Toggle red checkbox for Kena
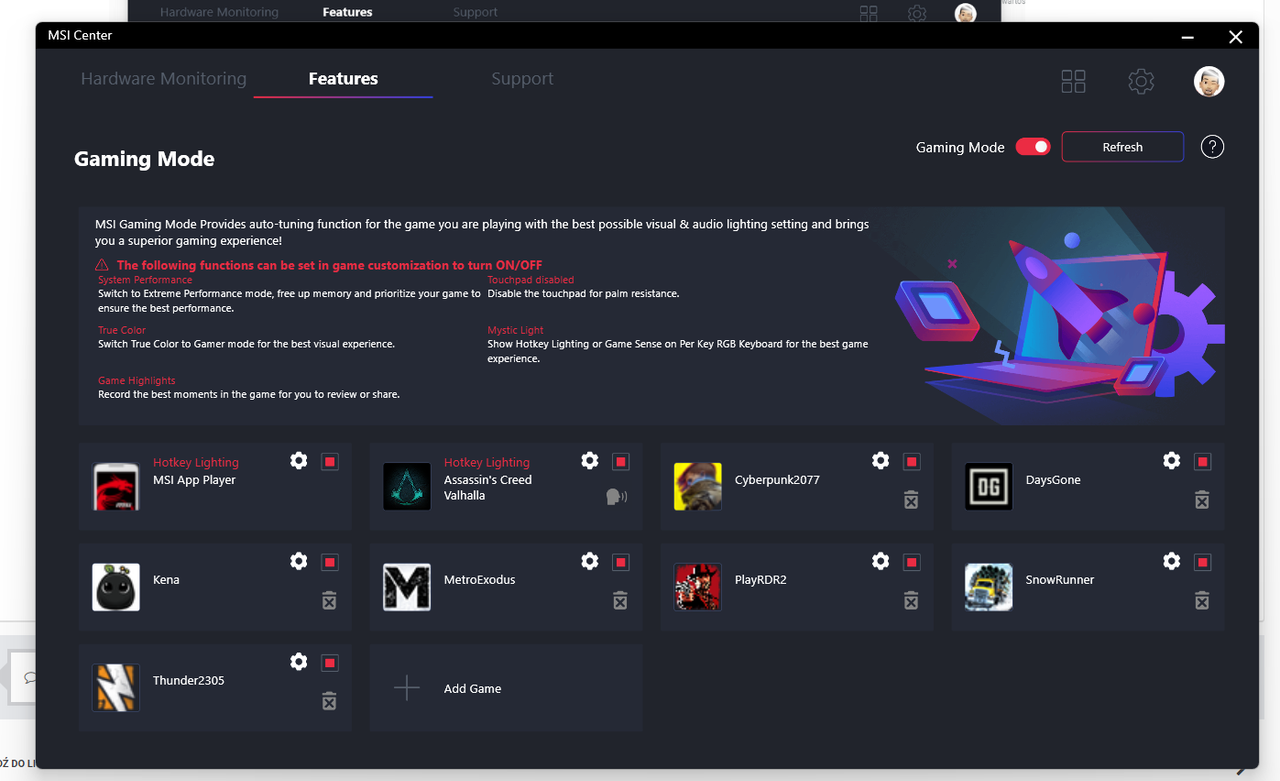 click(330, 562)
